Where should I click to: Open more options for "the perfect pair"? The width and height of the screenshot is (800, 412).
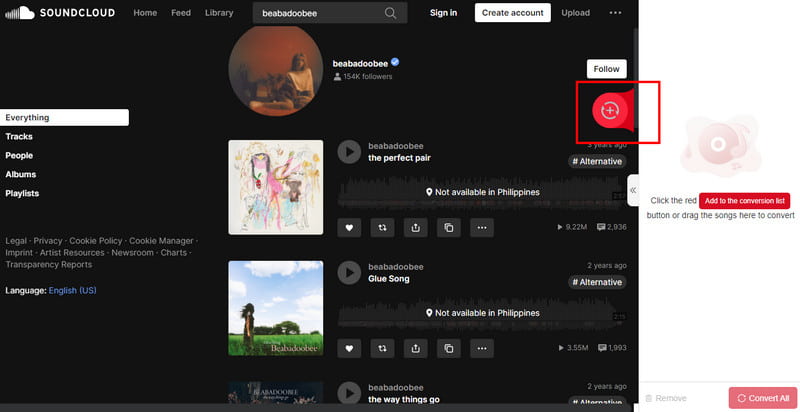tap(482, 228)
